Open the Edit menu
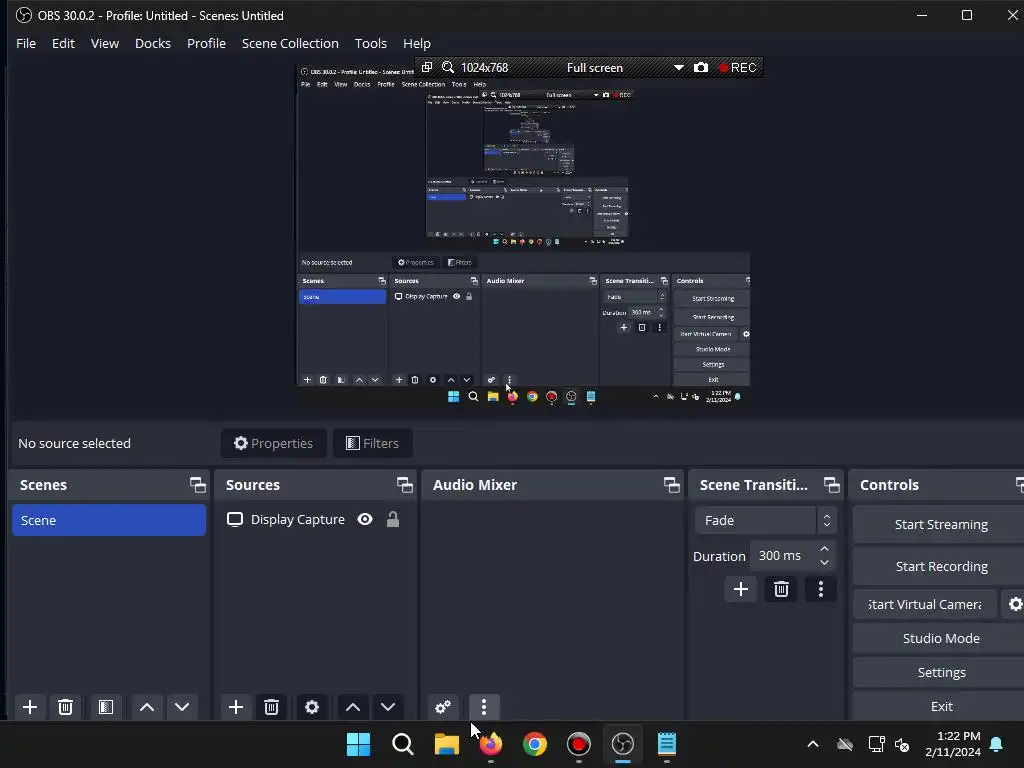The image size is (1024, 768). point(63,43)
